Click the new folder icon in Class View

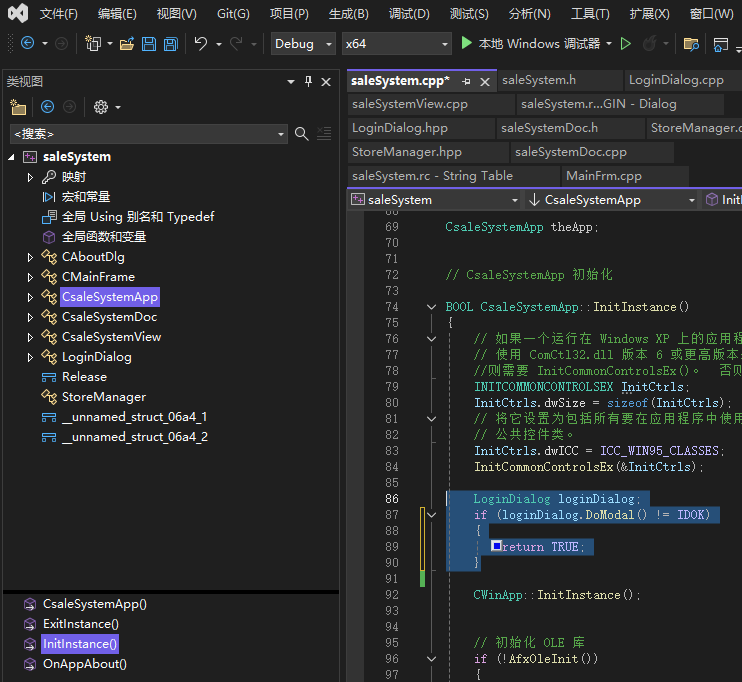[18, 107]
